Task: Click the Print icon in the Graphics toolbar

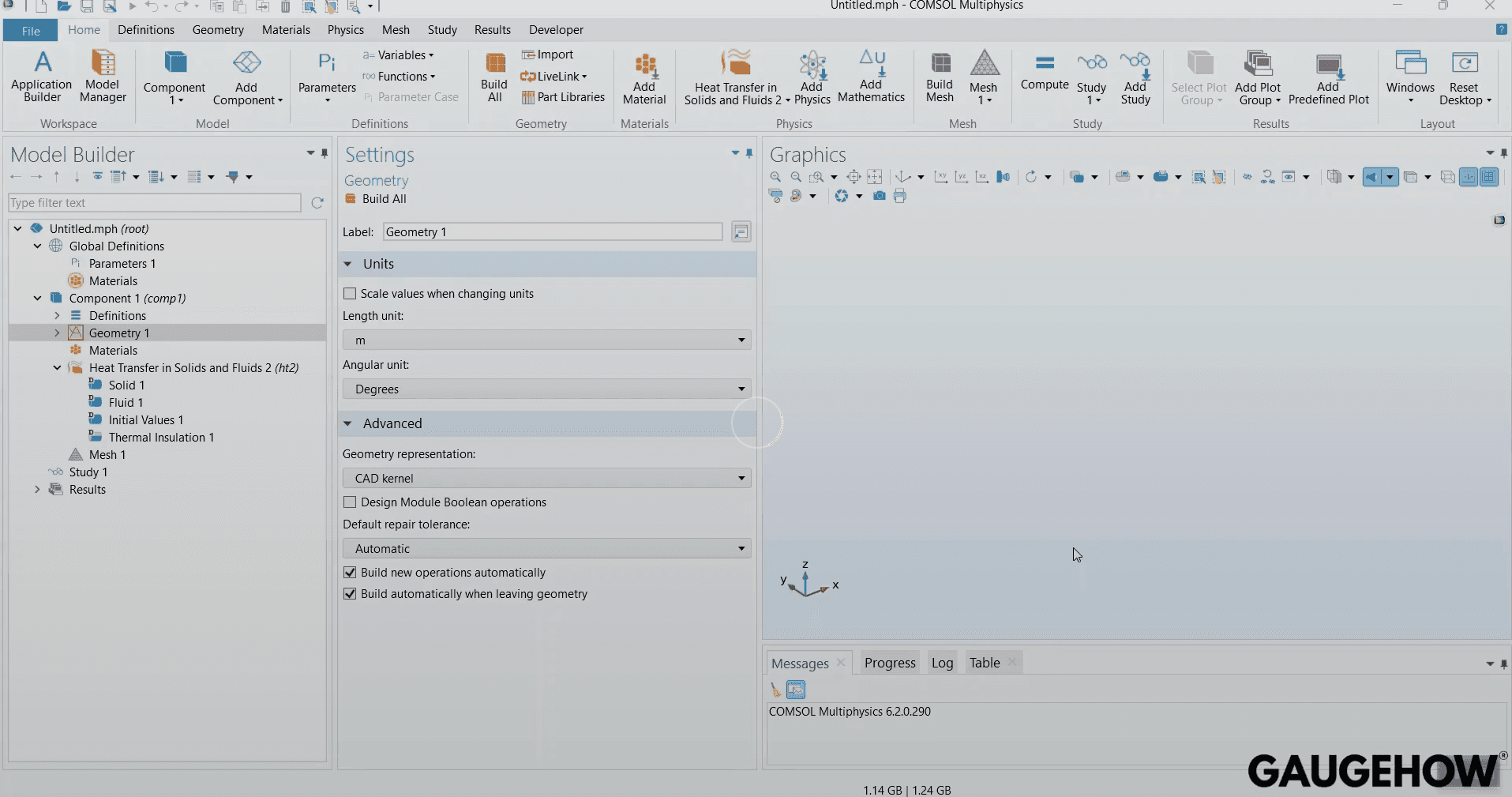Action: click(901, 196)
